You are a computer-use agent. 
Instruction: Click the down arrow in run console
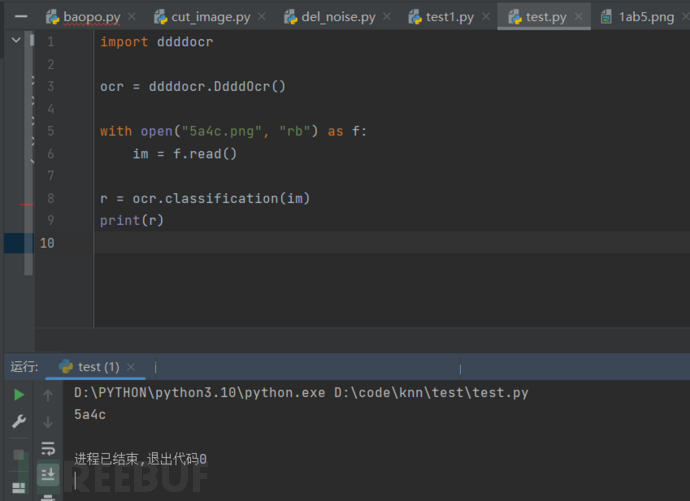[47, 422]
